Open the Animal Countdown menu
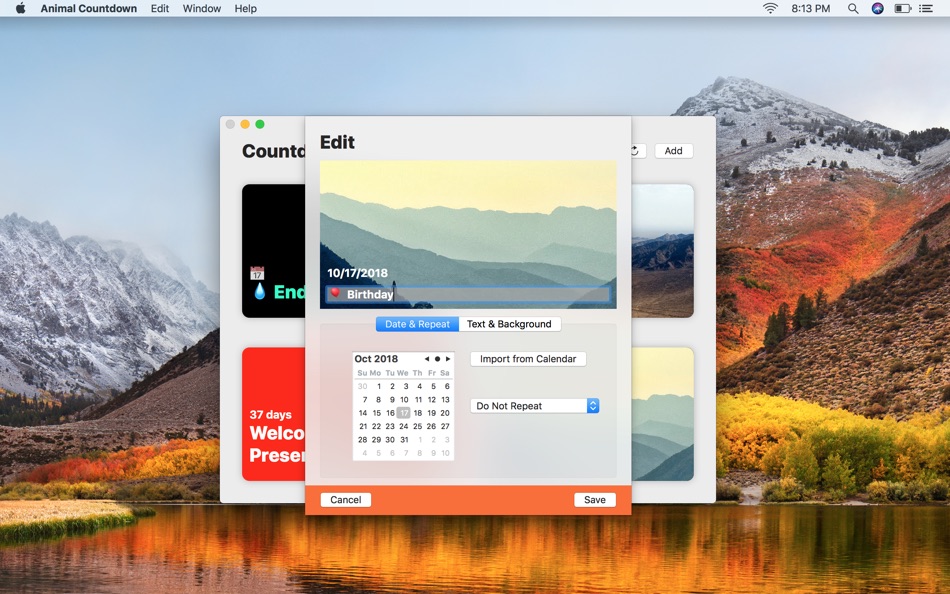This screenshot has width=950, height=594. 88,8
